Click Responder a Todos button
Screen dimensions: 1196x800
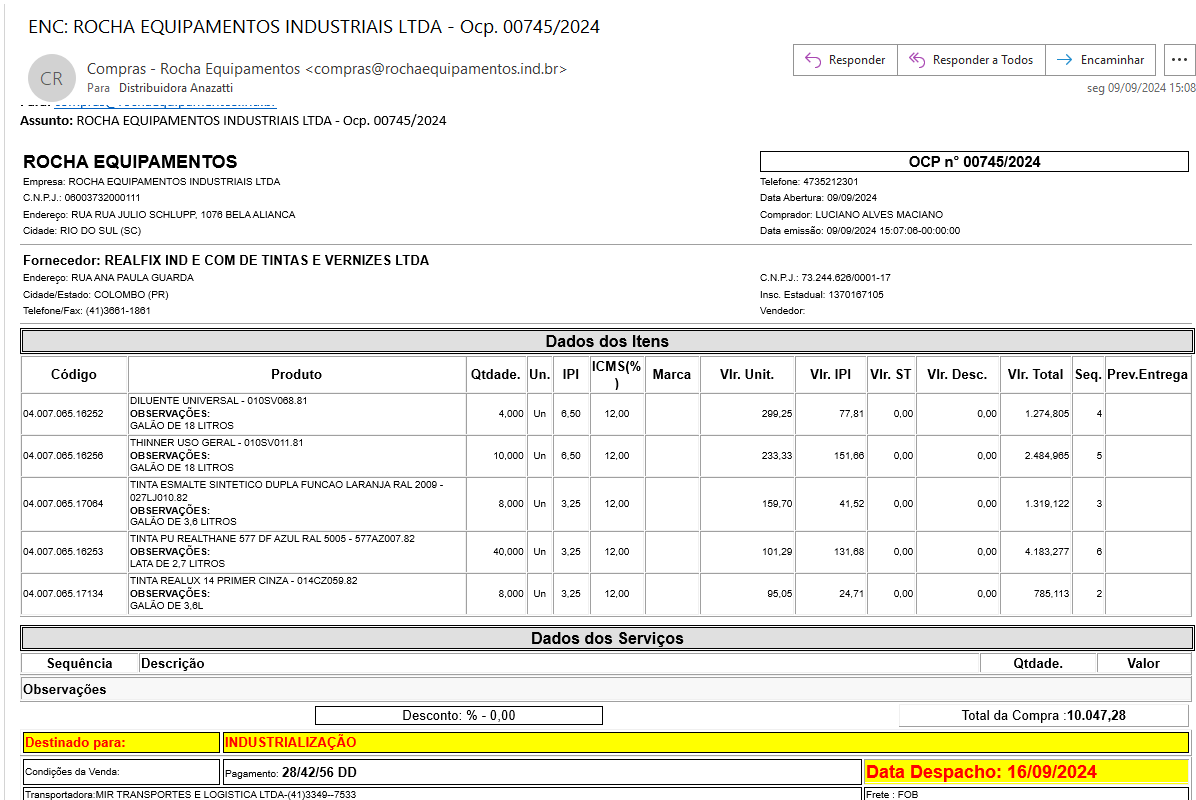971,60
